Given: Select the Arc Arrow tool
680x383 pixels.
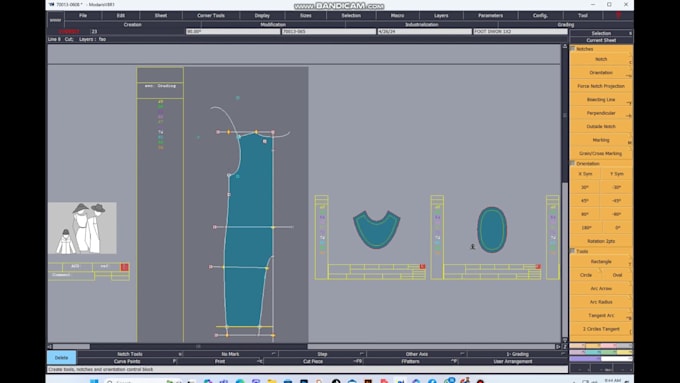Looking at the screenshot, I should [x=601, y=288].
